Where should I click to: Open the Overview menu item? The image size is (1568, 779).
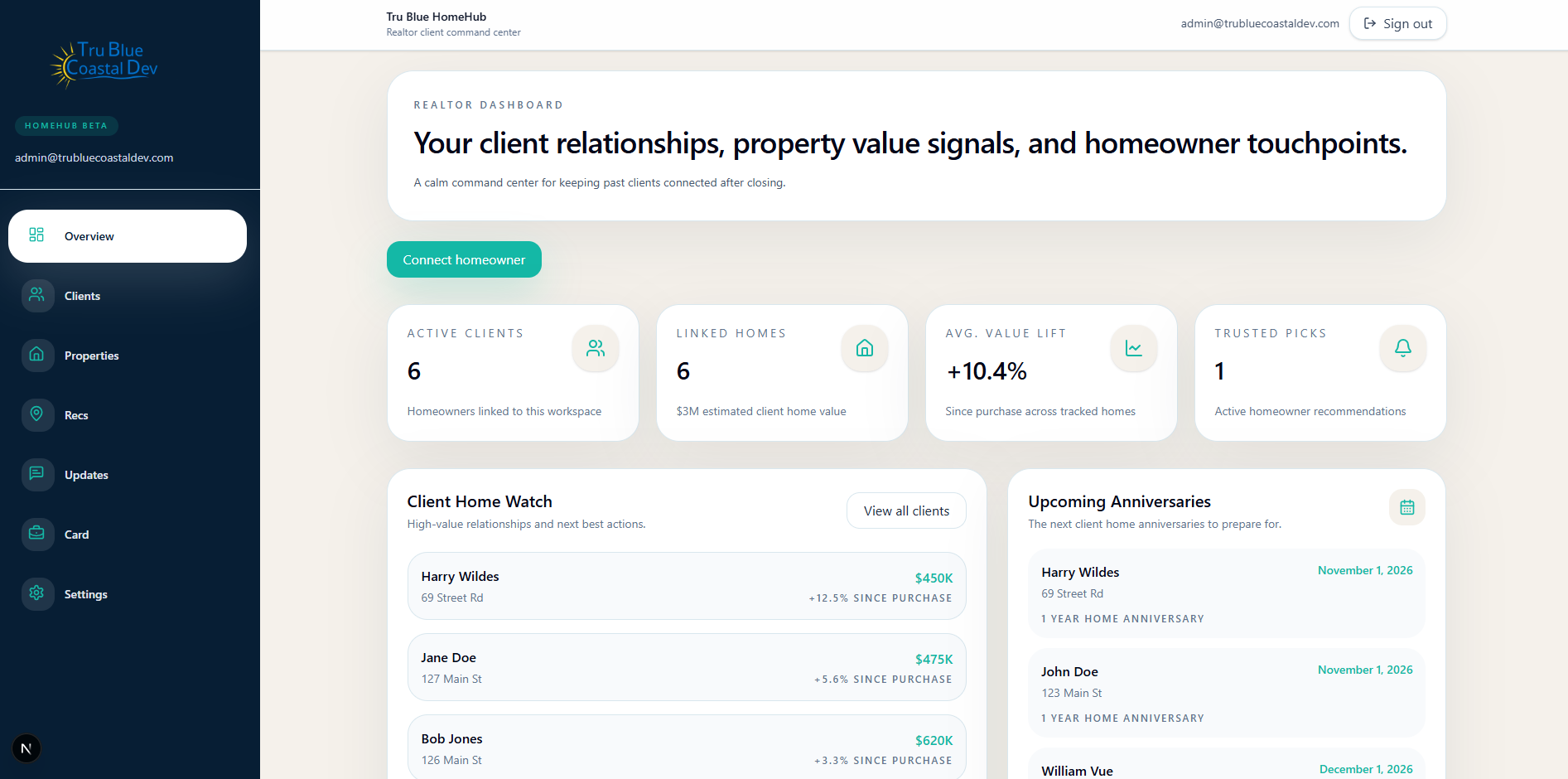tap(128, 236)
